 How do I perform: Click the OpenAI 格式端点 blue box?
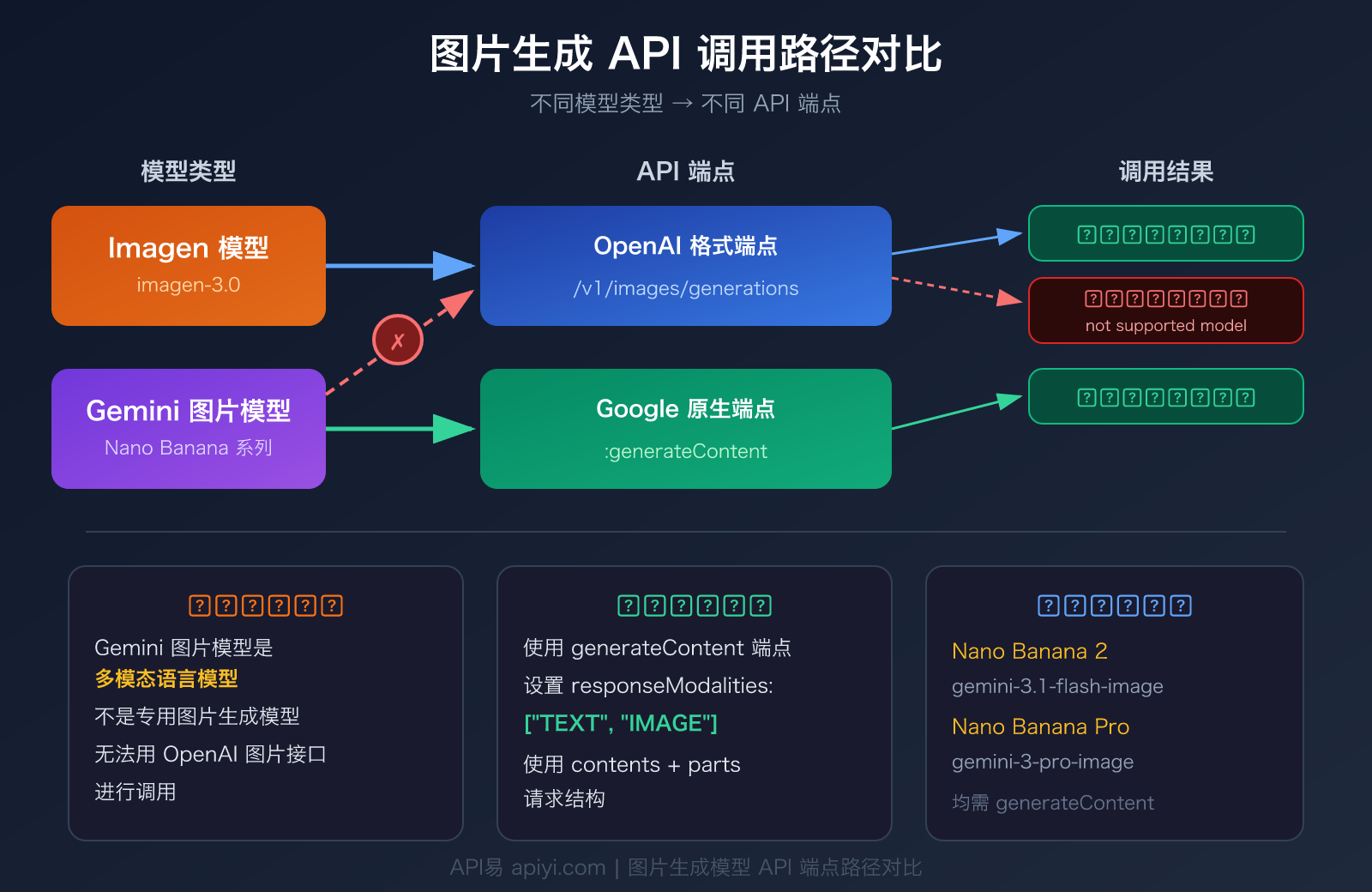click(x=685, y=264)
